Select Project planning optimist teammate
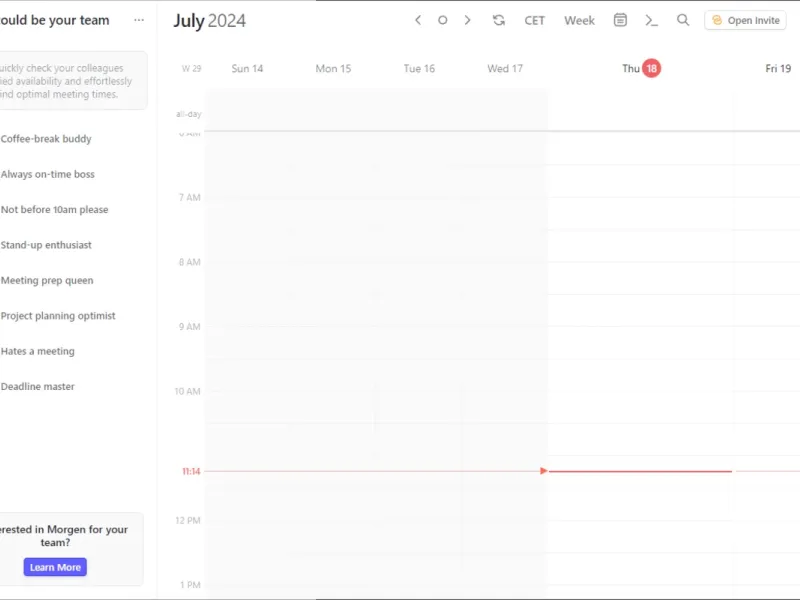Screen dimensions: 800x600 click(x=58, y=316)
